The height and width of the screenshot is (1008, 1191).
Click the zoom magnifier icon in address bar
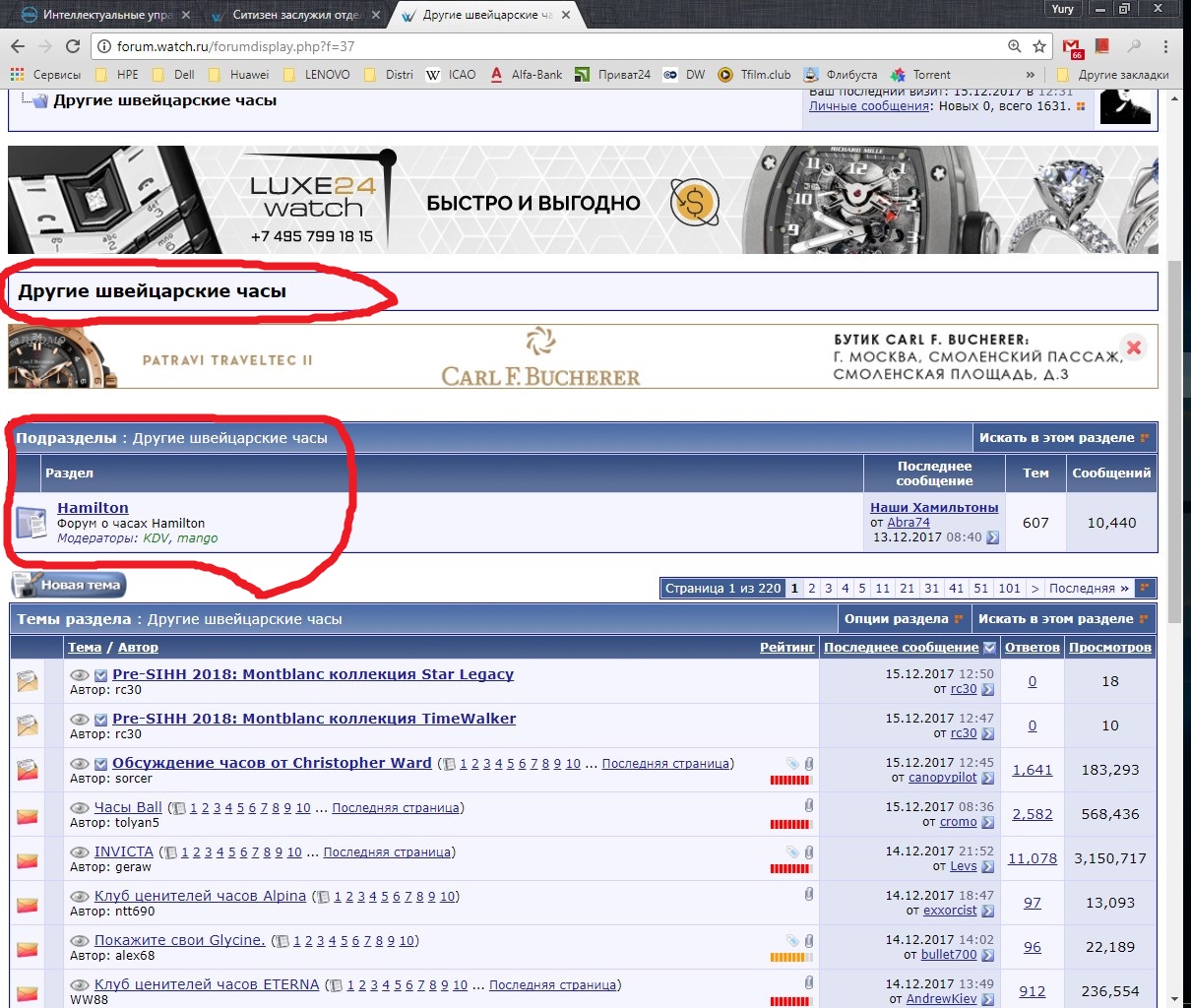click(x=1015, y=46)
